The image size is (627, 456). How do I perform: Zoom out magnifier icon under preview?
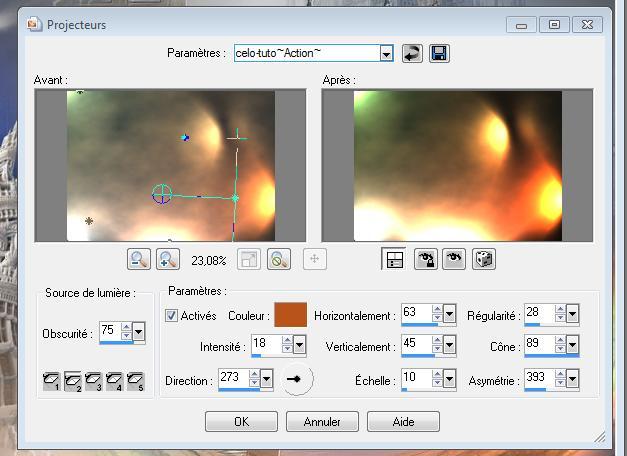(139, 259)
